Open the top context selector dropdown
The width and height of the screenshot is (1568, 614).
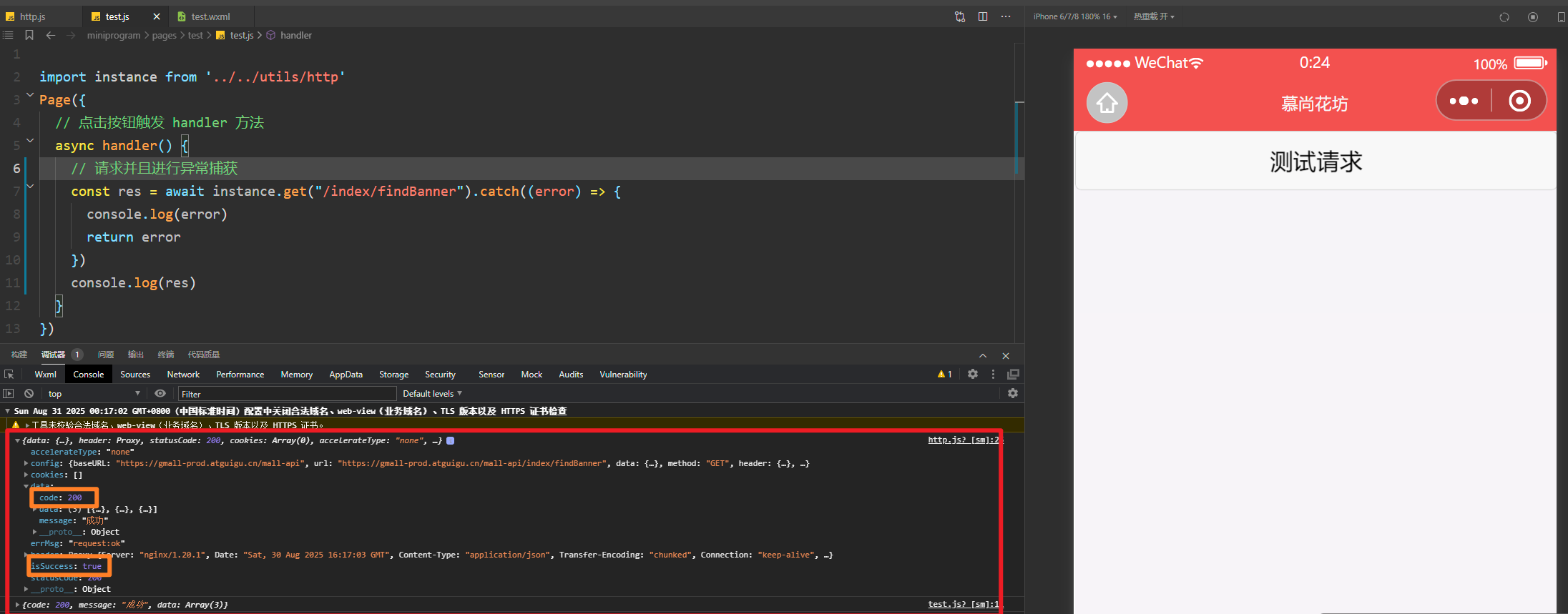tap(94, 393)
